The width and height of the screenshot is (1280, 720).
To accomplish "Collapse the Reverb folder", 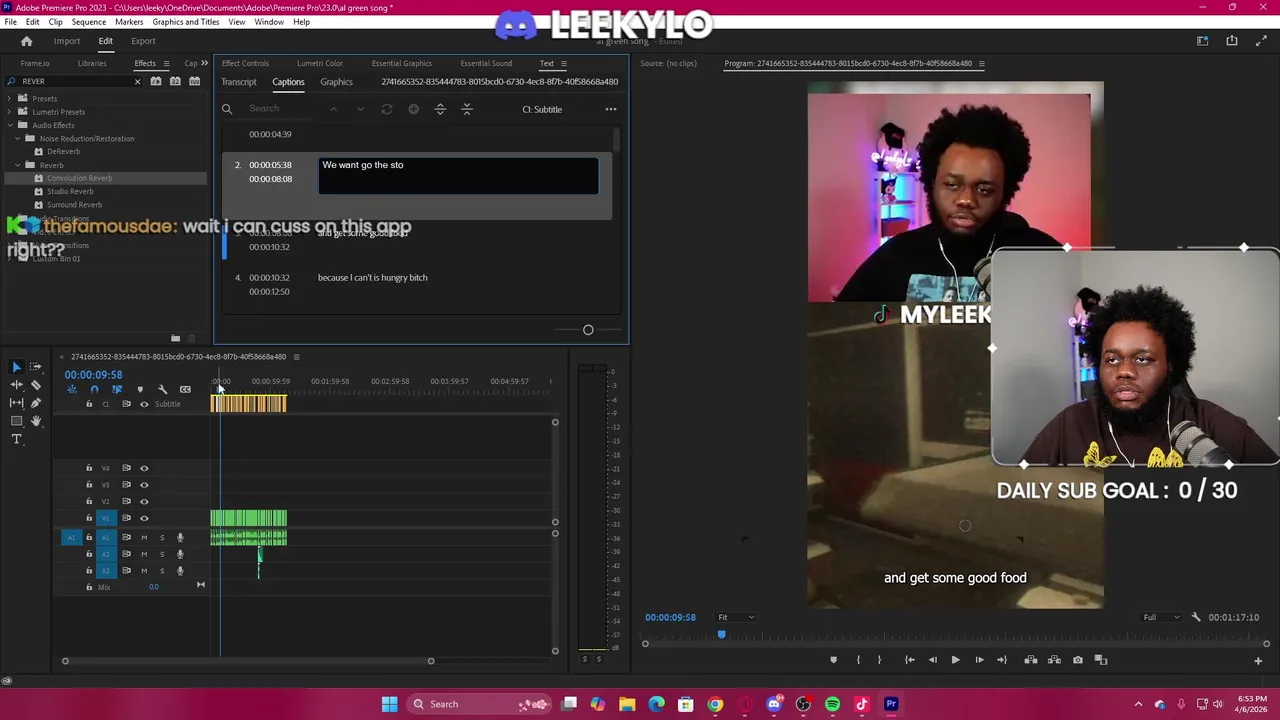I will pyautogui.click(x=17, y=165).
